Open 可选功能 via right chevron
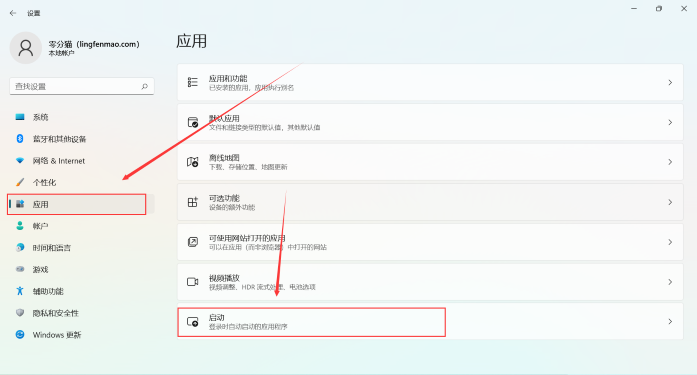 click(x=670, y=202)
